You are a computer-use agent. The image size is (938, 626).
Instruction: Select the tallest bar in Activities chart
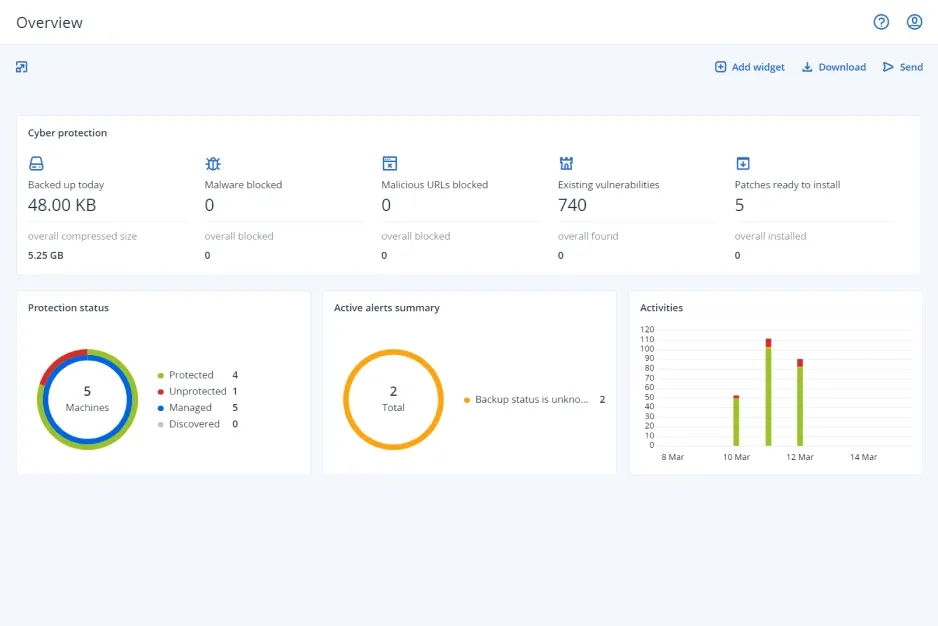767,394
